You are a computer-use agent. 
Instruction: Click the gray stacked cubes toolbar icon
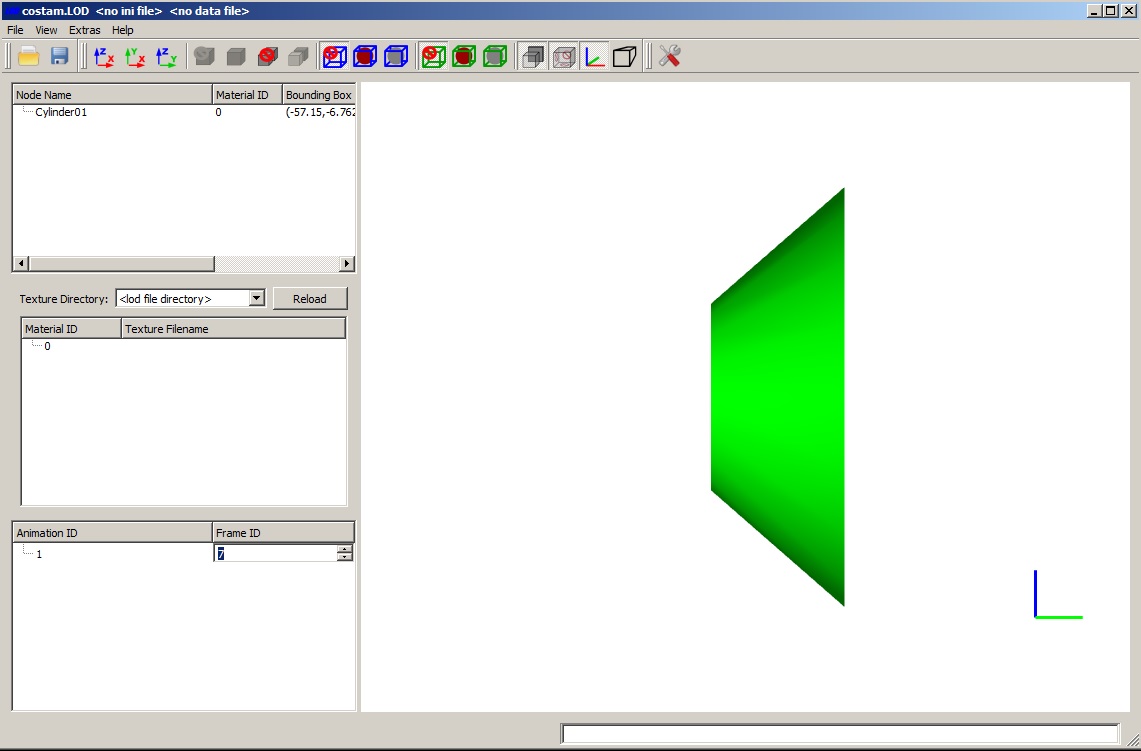[298, 56]
